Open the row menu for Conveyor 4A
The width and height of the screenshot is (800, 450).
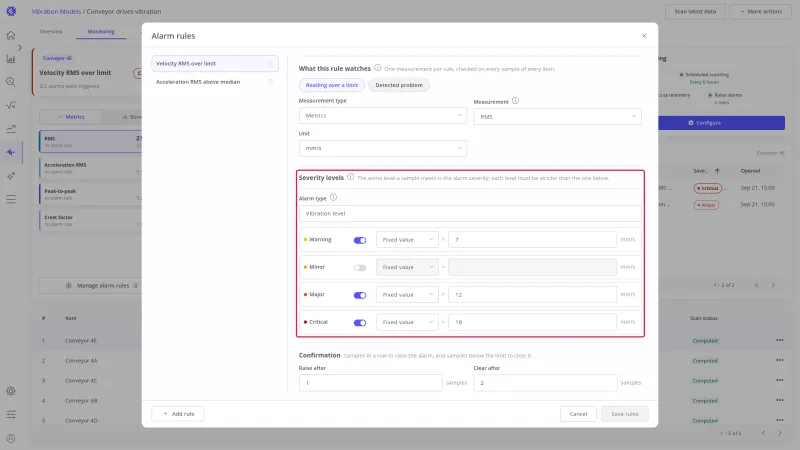pyautogui.click(x=780, y=360)
